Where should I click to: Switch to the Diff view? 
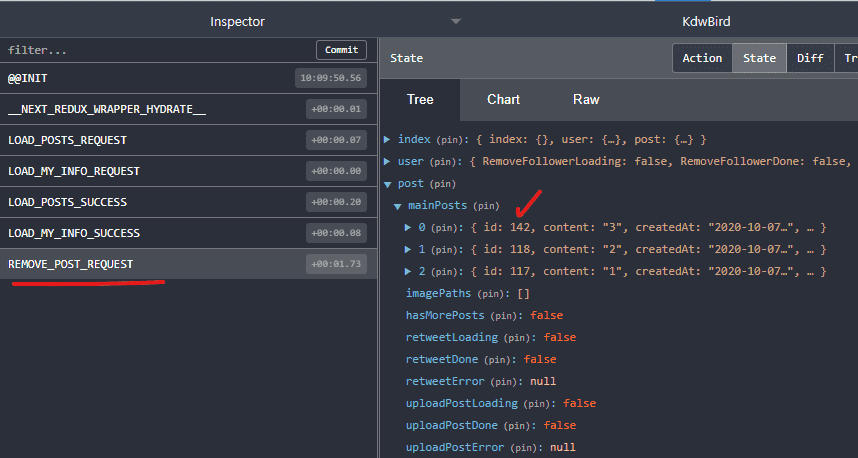810,58
